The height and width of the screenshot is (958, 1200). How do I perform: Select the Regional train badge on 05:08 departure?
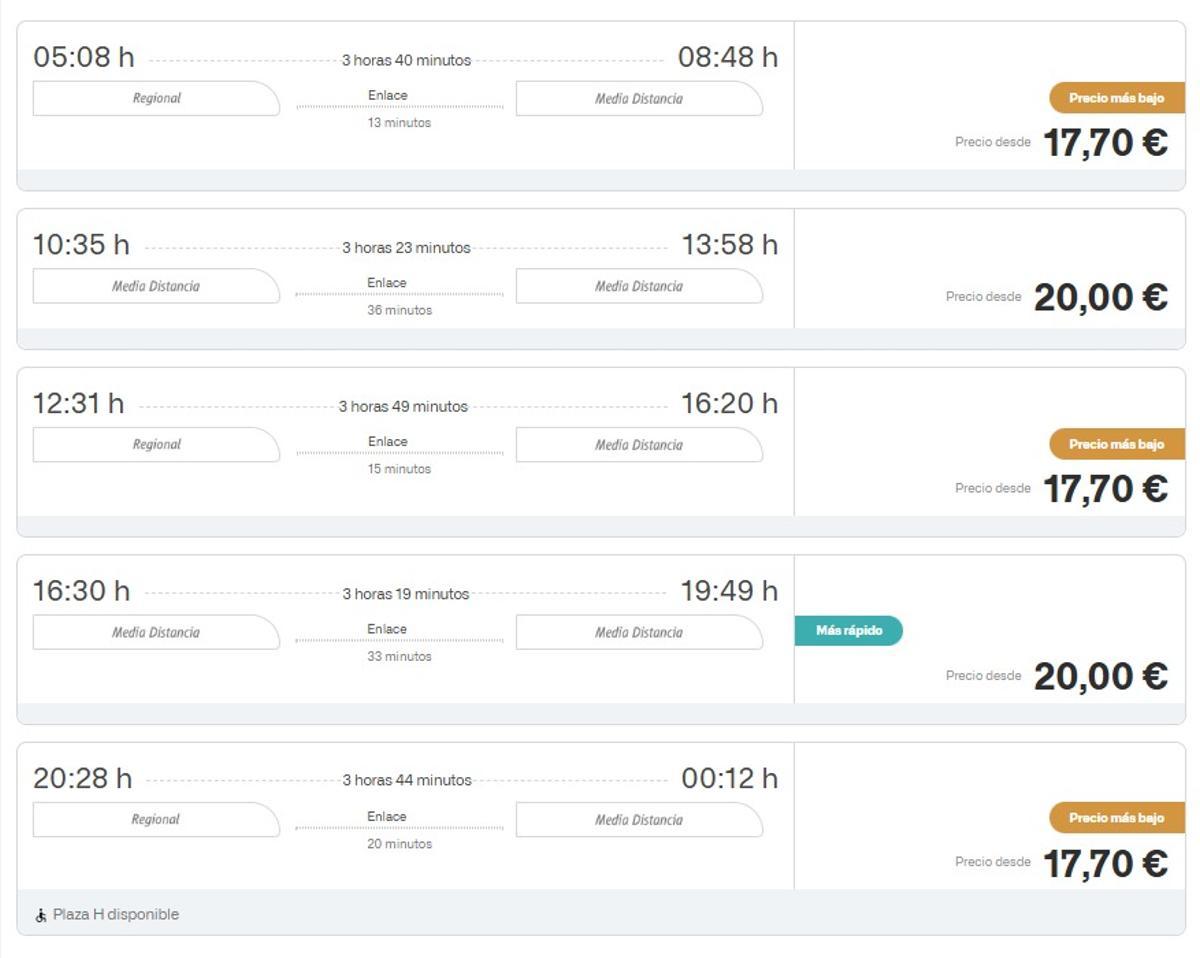click(x=156, y=97)
